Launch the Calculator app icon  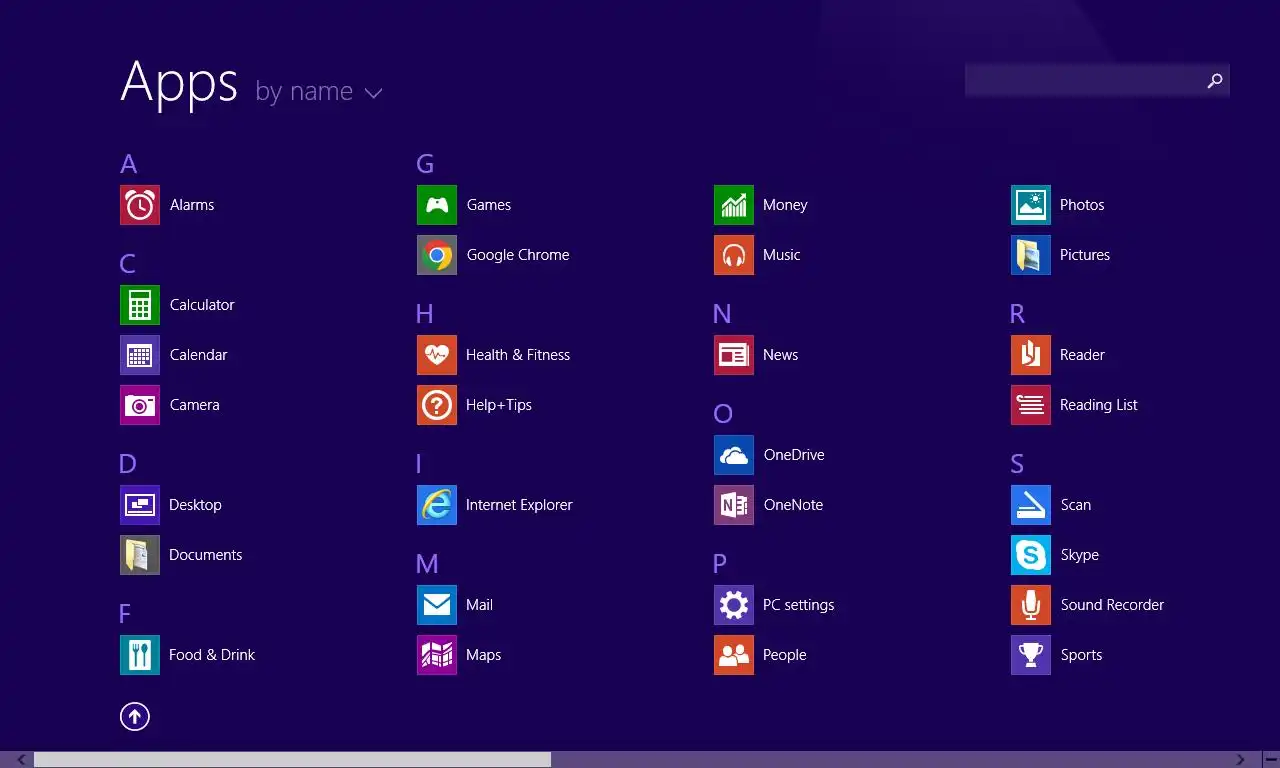point(140,305)
